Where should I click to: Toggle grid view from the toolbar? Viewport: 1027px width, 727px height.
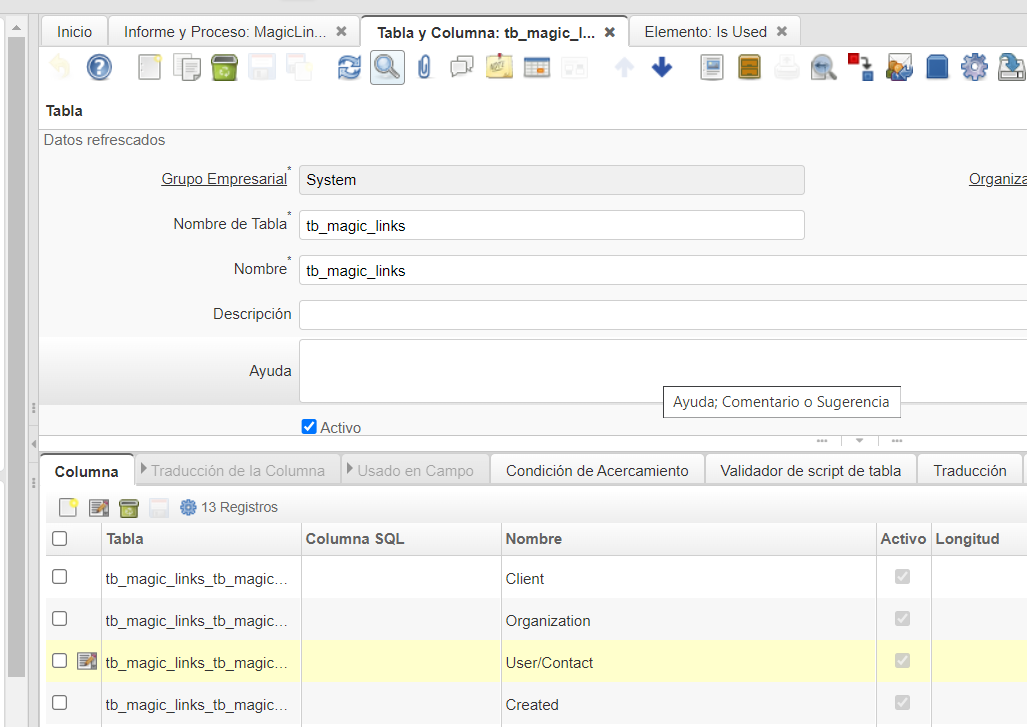[x=537, y=68]
